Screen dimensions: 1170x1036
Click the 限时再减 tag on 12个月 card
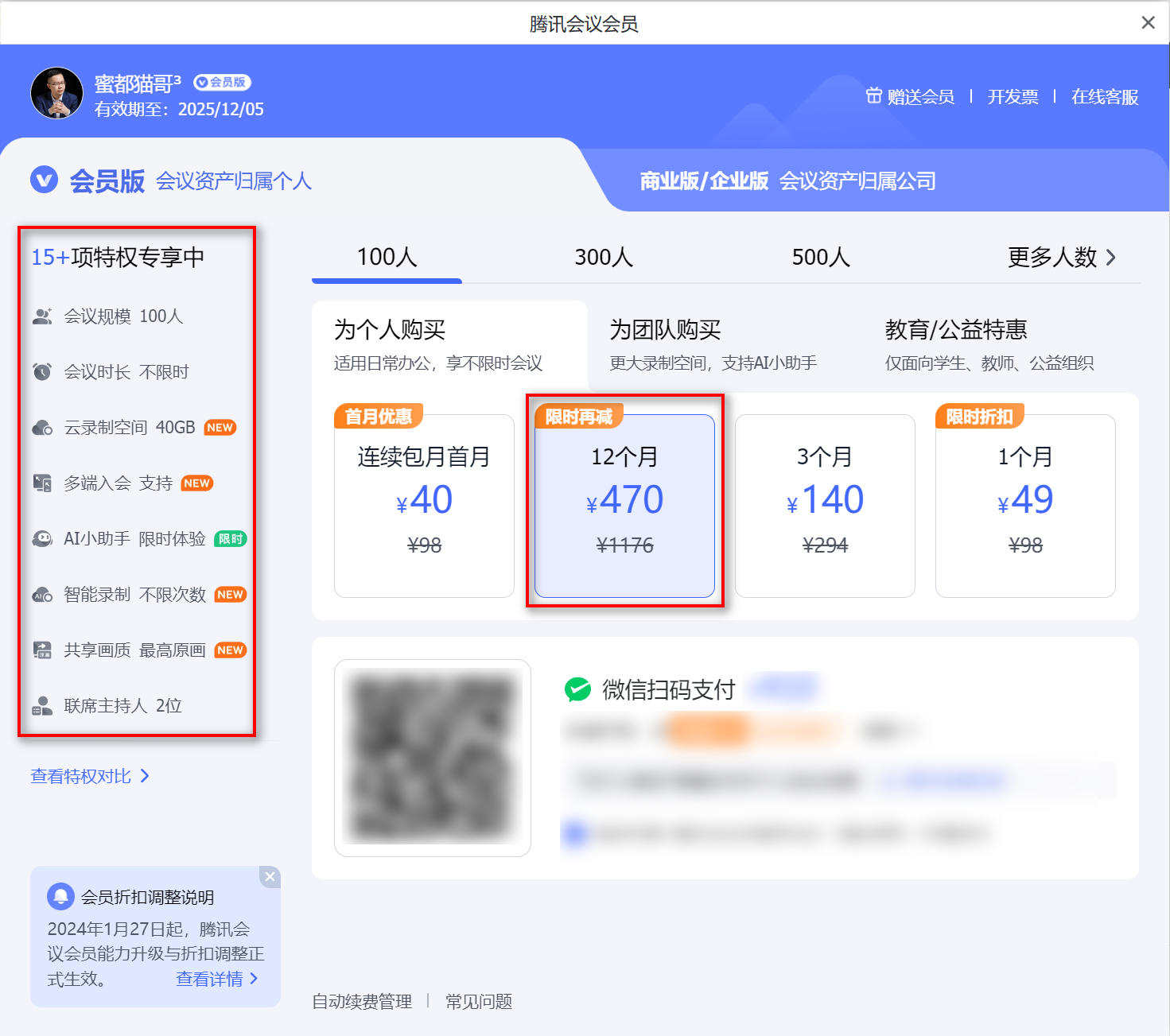coord(579,416)
